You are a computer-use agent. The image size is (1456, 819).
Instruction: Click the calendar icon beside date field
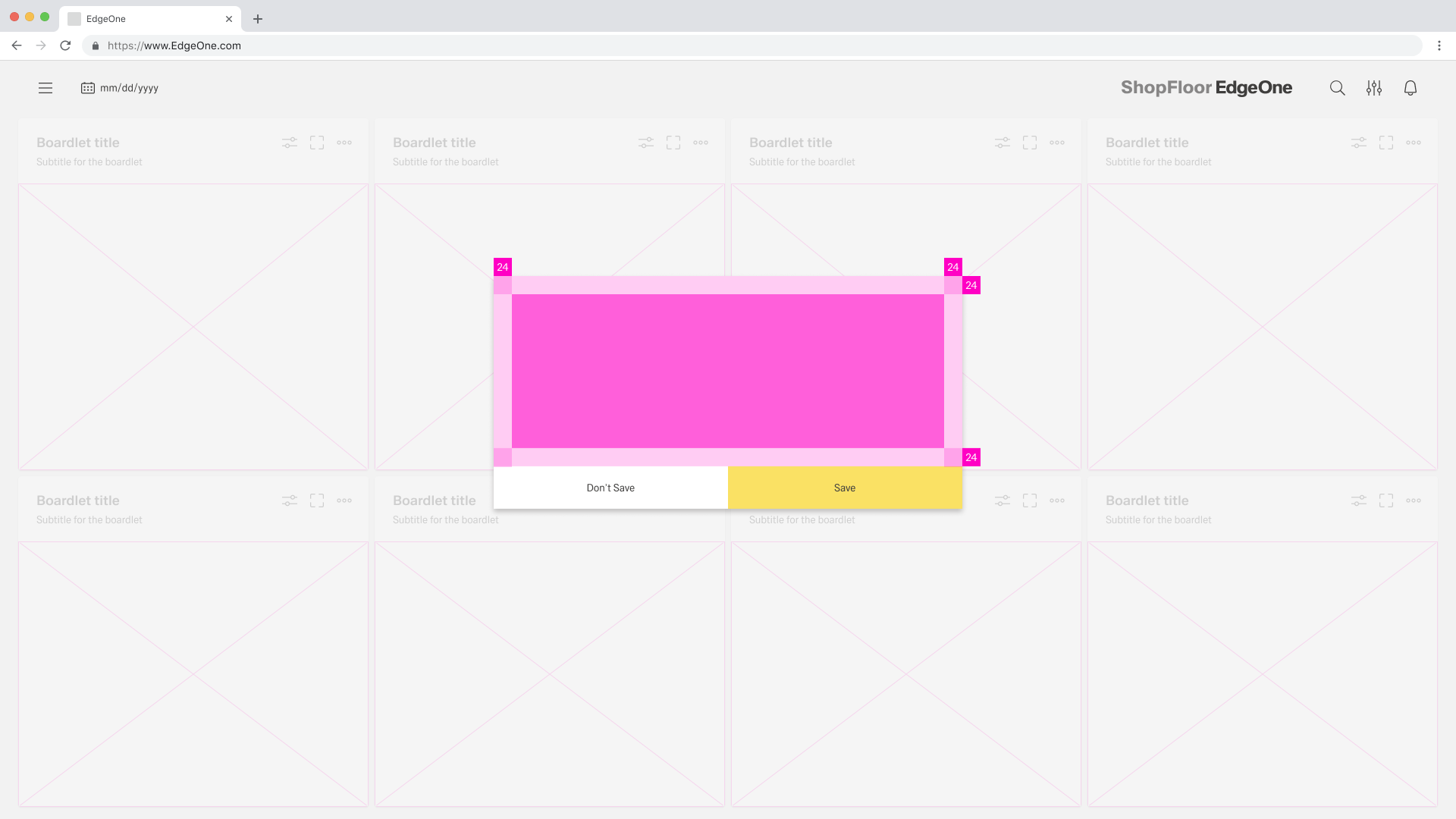88,88
